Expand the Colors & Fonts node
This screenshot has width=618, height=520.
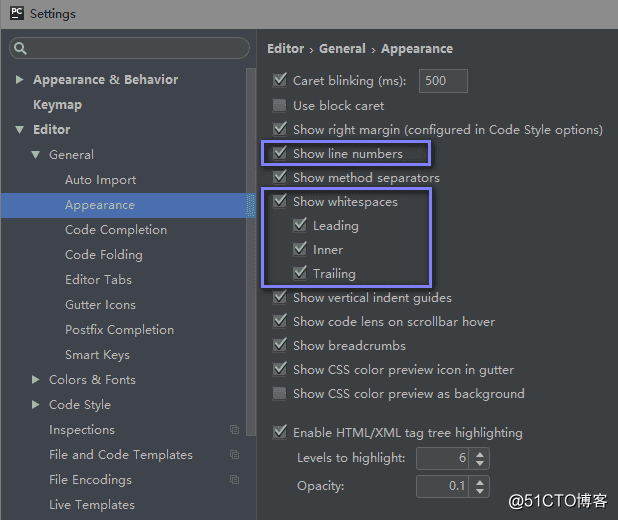(x=35, y=380)
